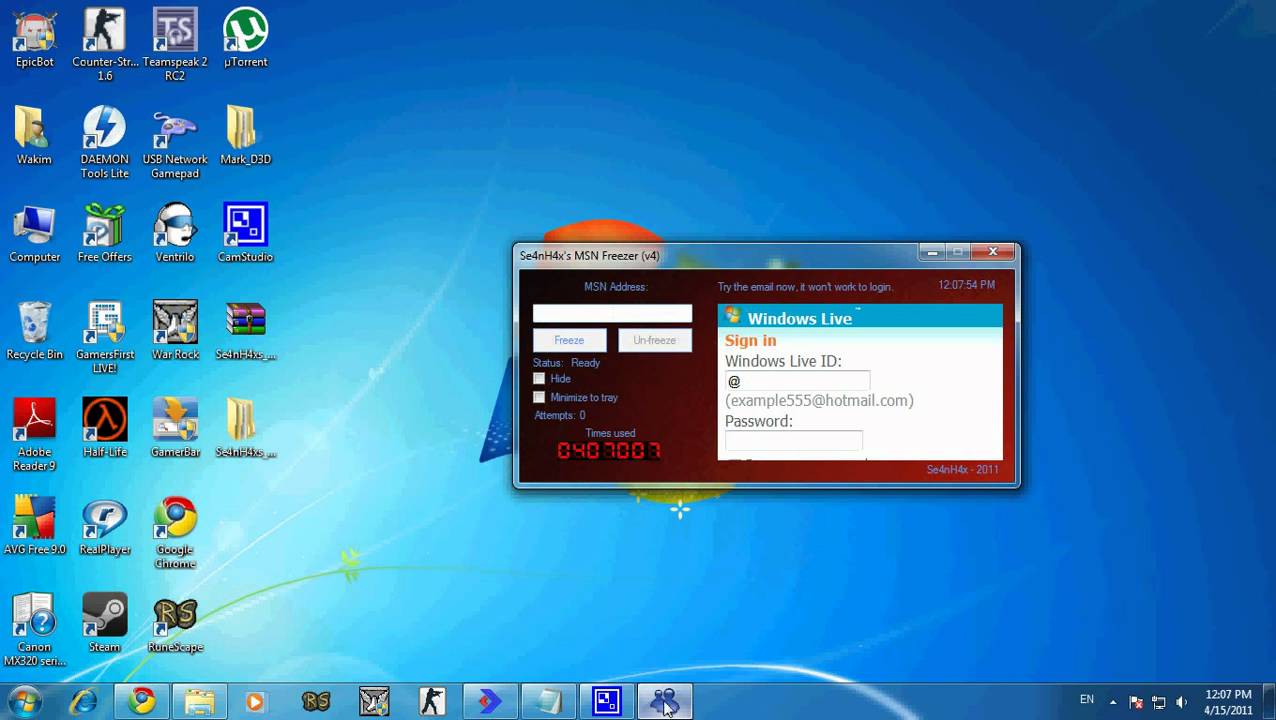Open Google Chrome desktop shortcut
Screen dimensions: 1276x720
175,533
